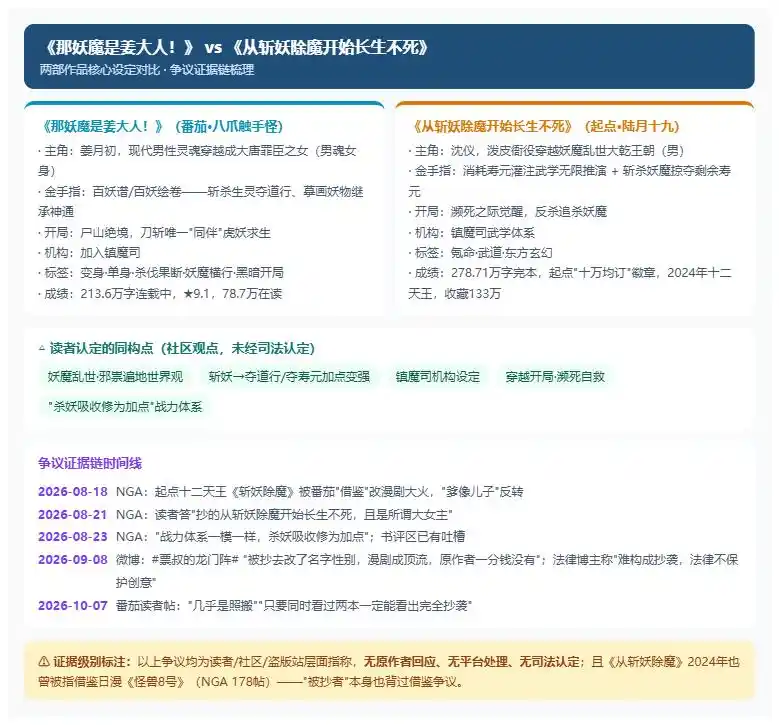779x725 pixels.
Task: Click the line 开局：尸山绝境
Action: tap(155, 233)
